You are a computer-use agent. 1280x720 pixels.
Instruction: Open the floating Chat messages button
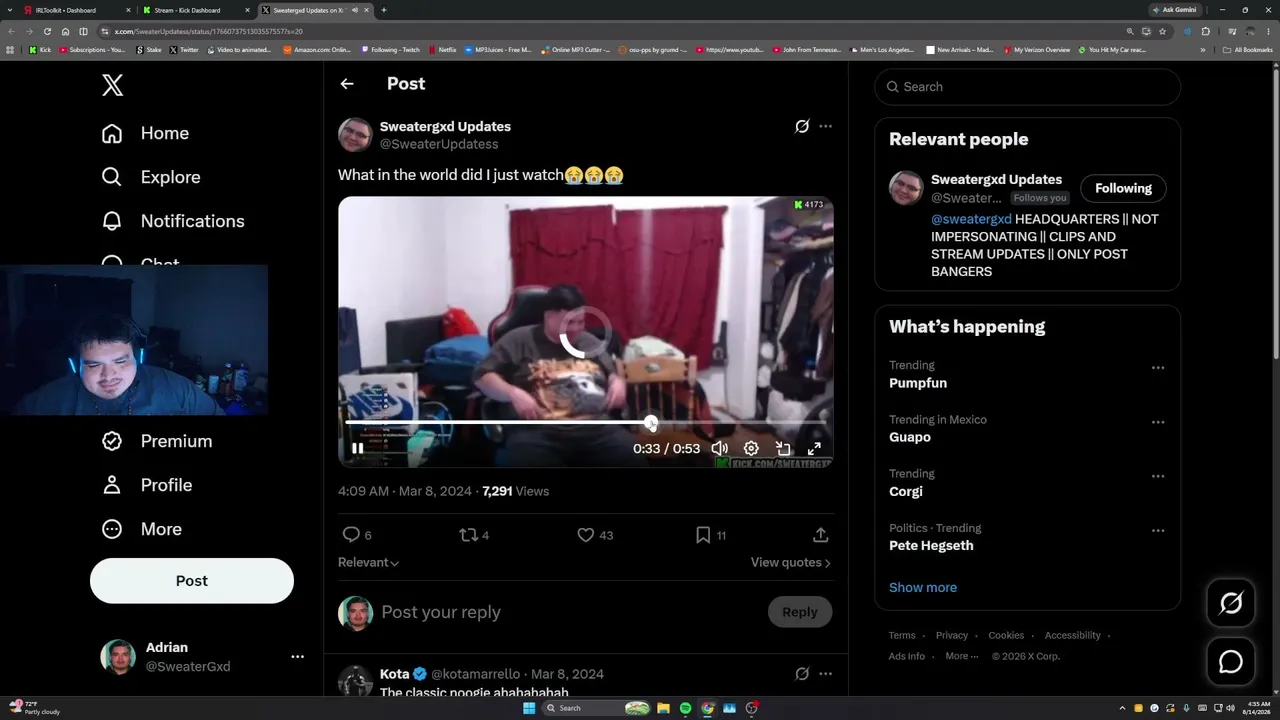pos(1231,662)
